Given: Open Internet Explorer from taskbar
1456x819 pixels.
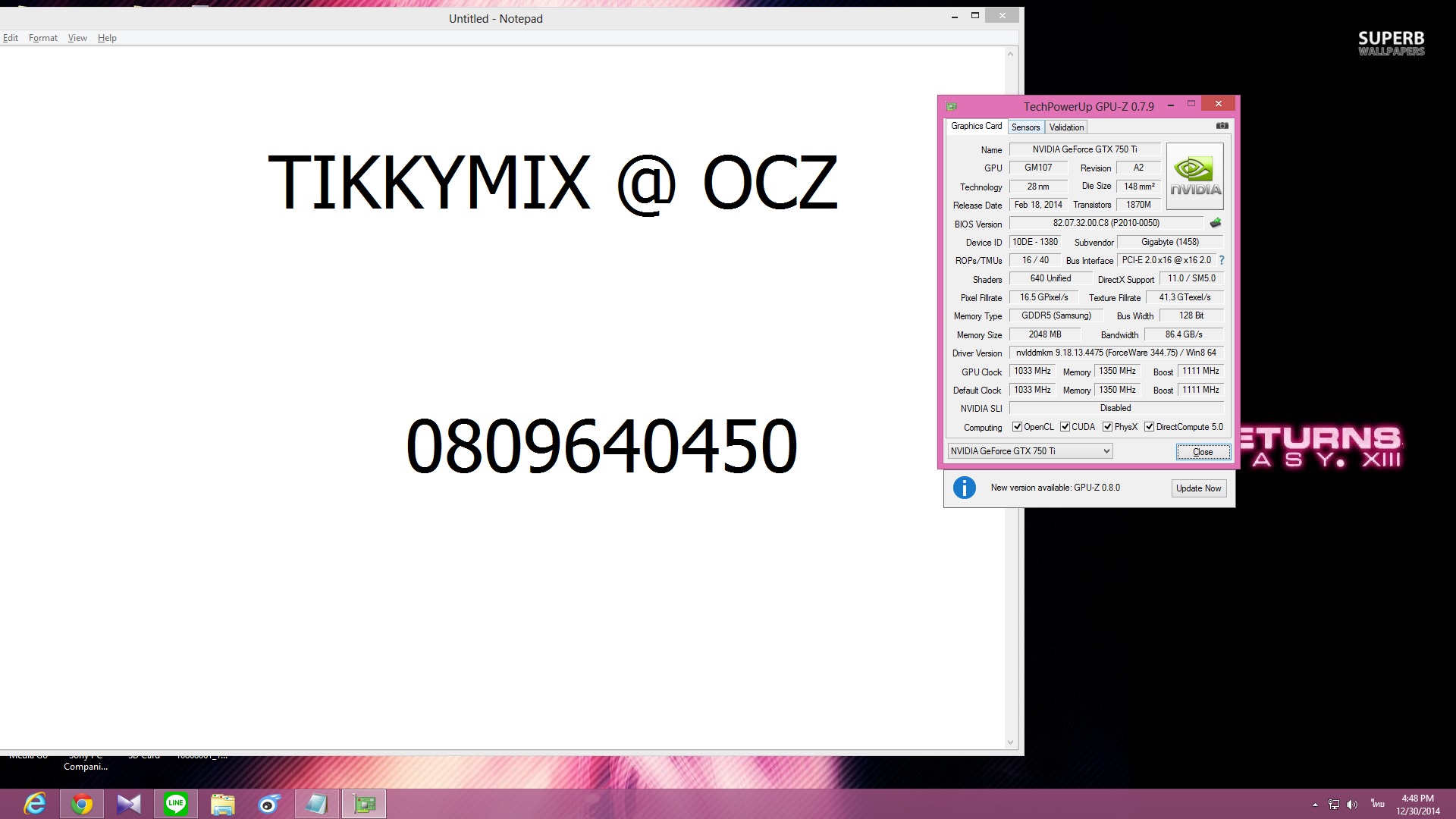Looking at the screenshot, I should [35, 804].
